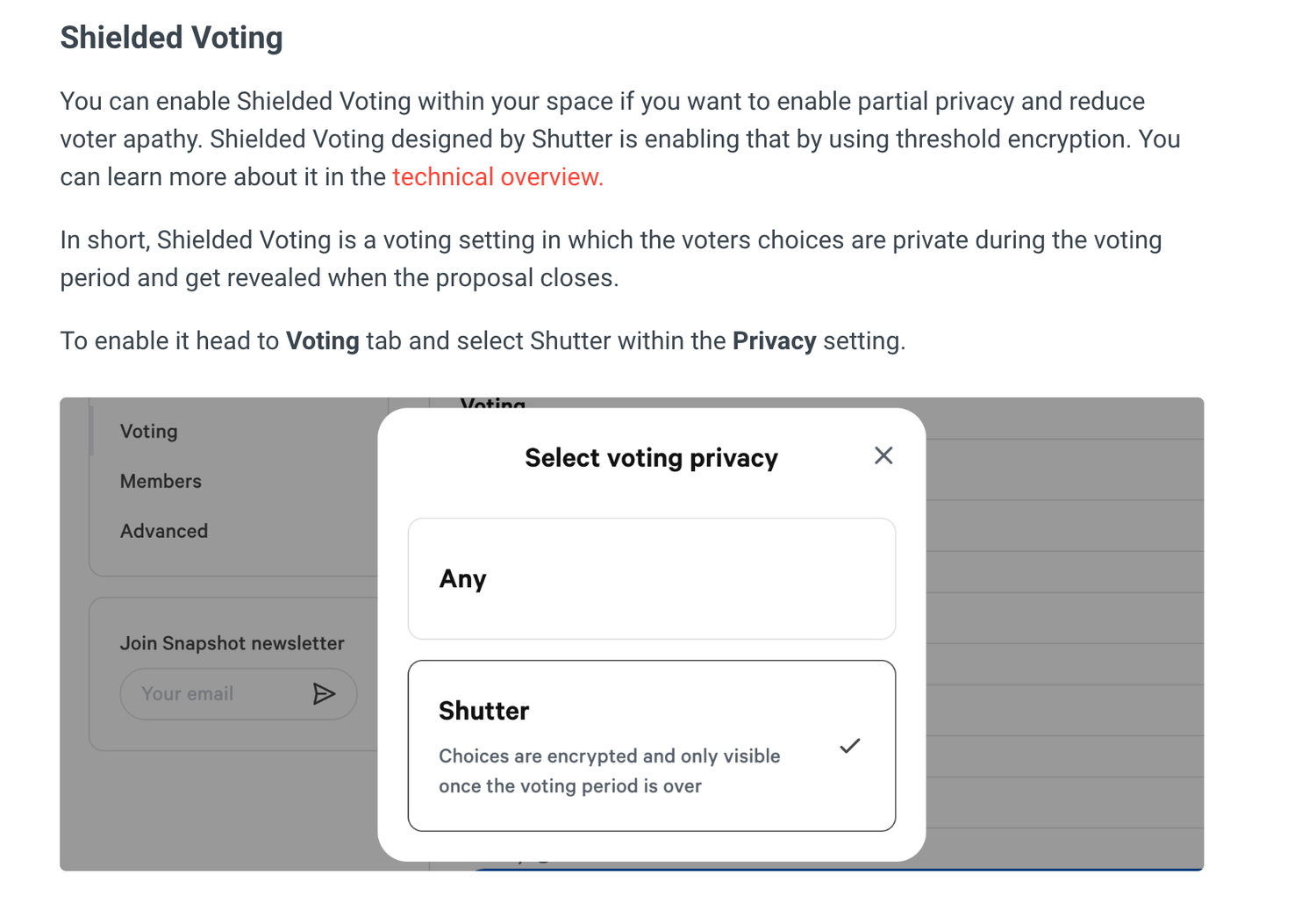Click the Join Snapshot newsletter label
The height and width of the screenshot is (924, 1316).
pos(232,643)
